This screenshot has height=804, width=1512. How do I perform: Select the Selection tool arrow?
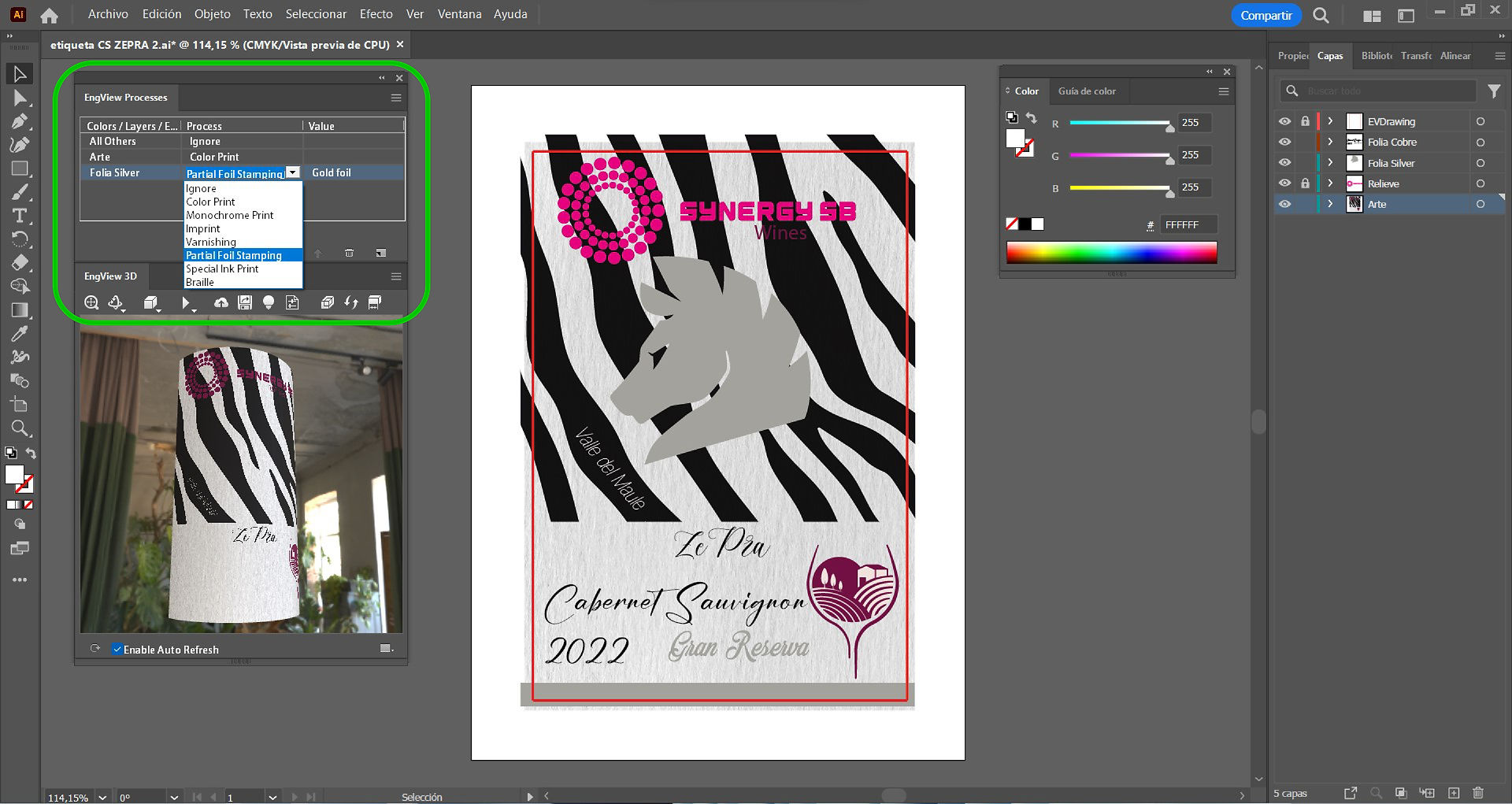tap(20, 74)
